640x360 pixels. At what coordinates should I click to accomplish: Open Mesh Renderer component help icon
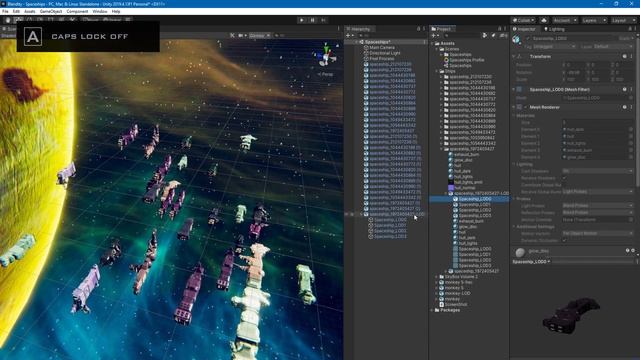624,107
